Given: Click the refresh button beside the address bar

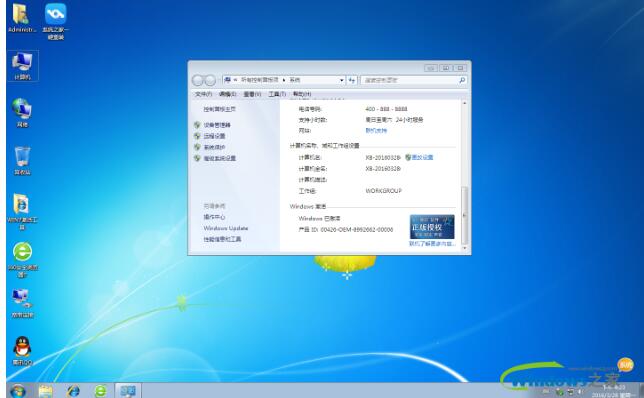Looking at the screenshot, I should click(352, 80).
